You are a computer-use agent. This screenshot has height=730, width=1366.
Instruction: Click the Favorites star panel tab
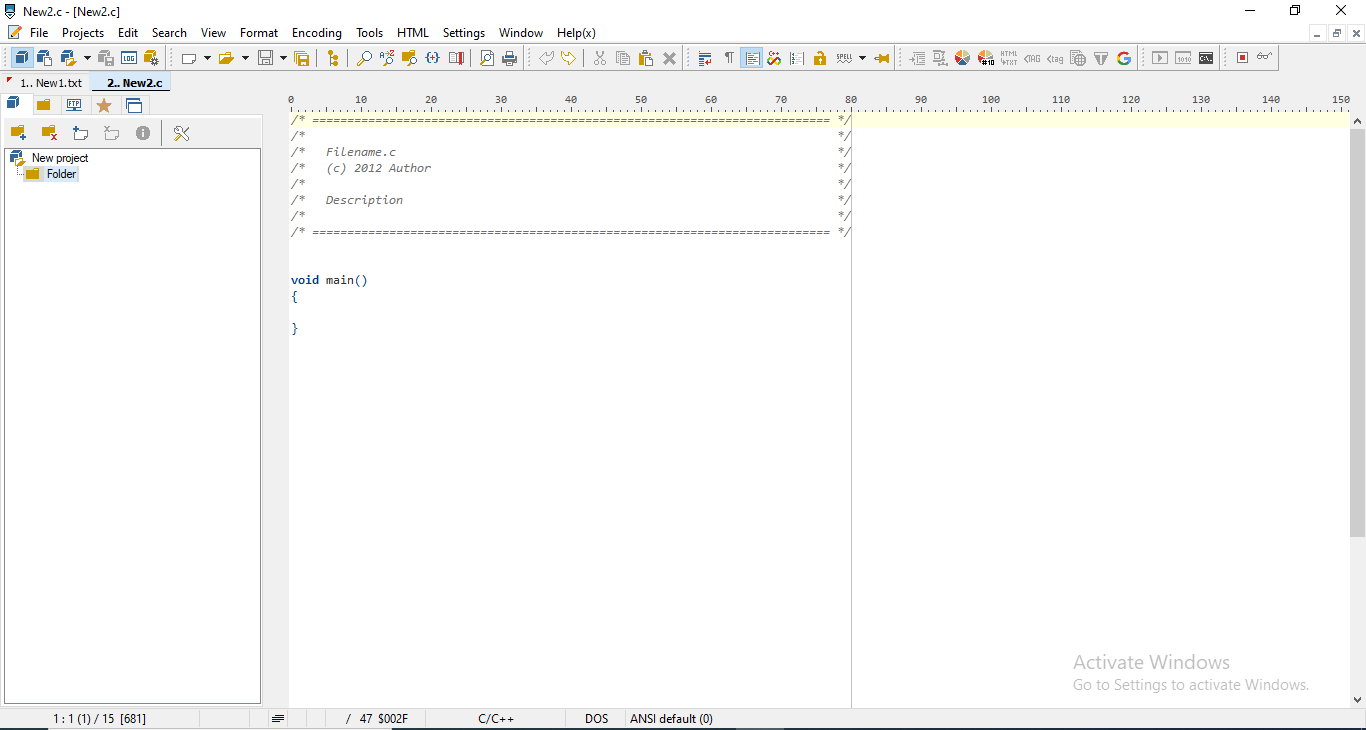[104, 105]
